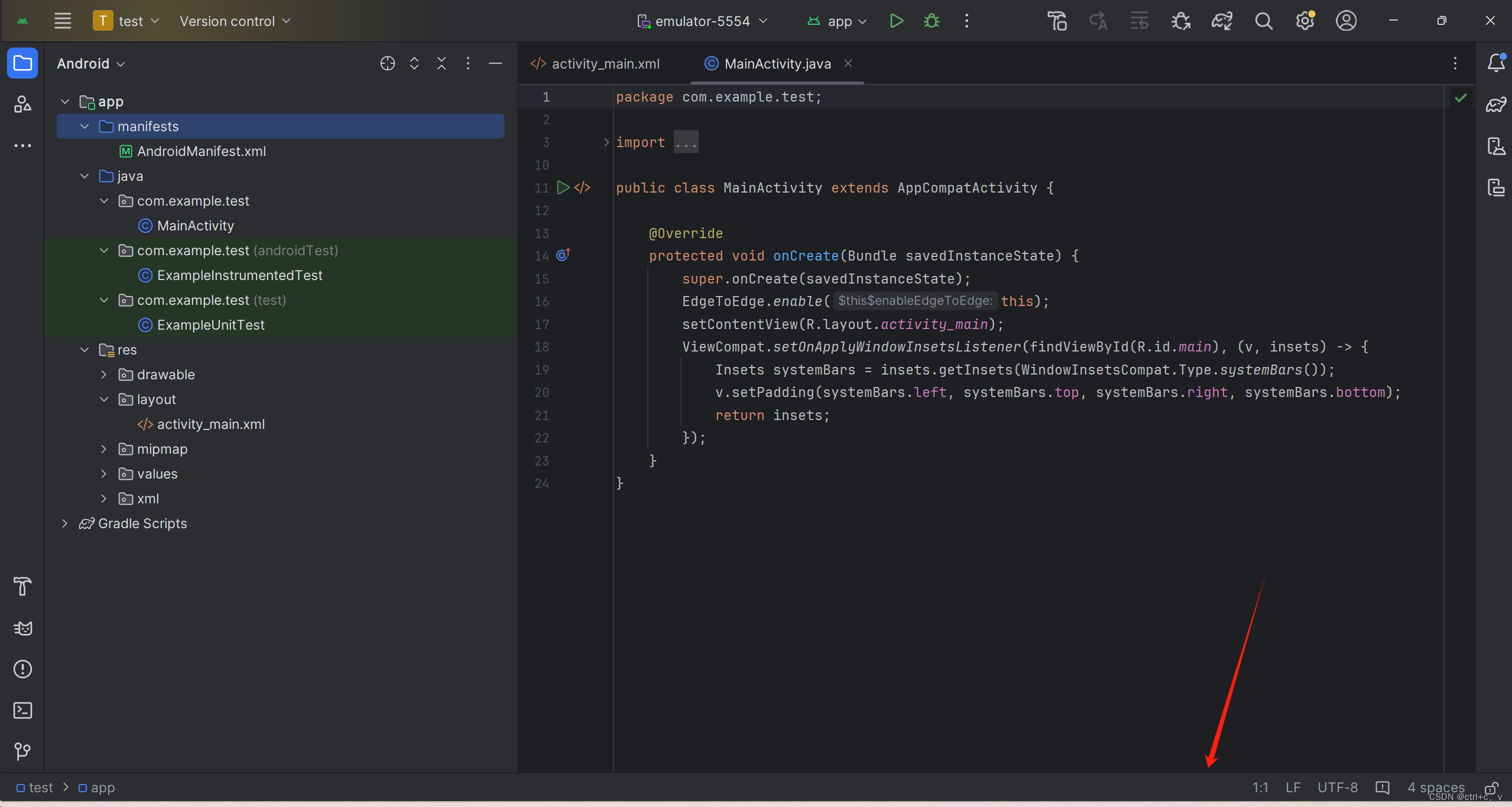Click override gutter icon on line 14
This screenshot has width=1512, height=807.
[x=563, y=255]
